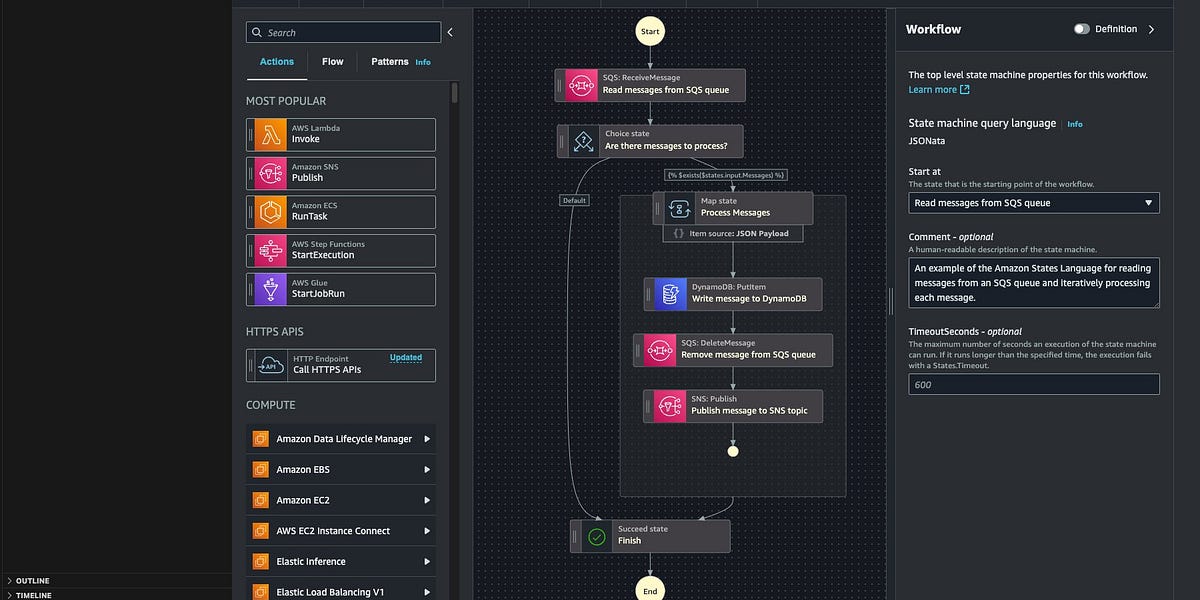Open the Patterns tab
The width and height of the screenshot is (1200, 600).
(386, 61)
